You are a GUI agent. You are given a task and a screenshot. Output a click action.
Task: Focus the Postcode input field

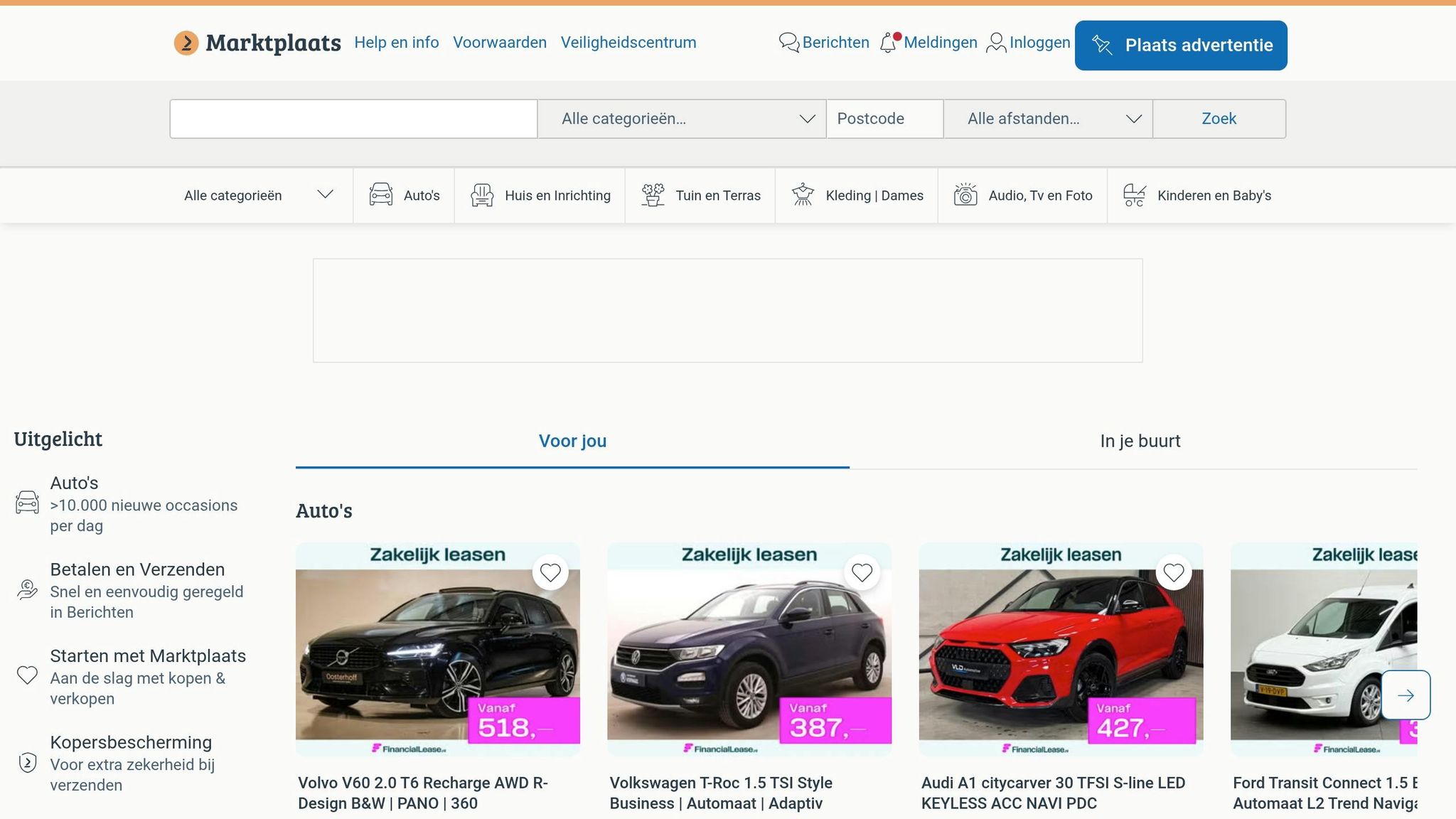(x=885, y=119)
